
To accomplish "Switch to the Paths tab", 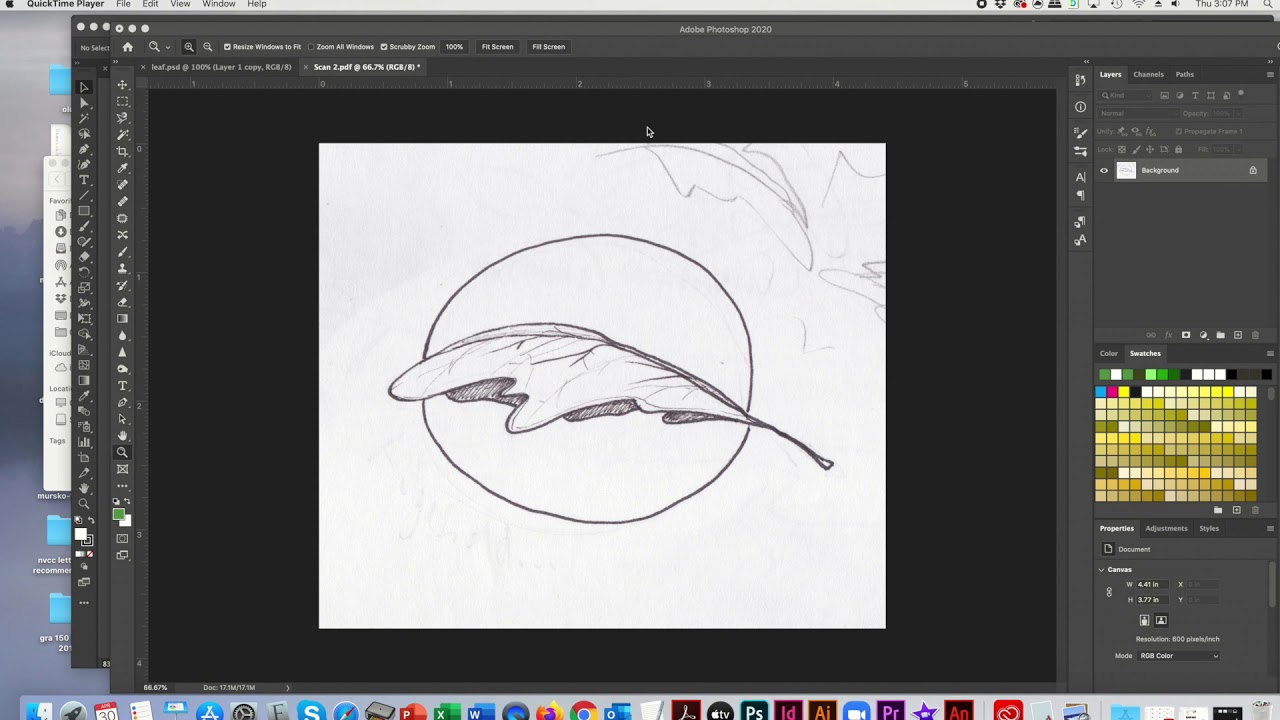I will click(1185, 74).
